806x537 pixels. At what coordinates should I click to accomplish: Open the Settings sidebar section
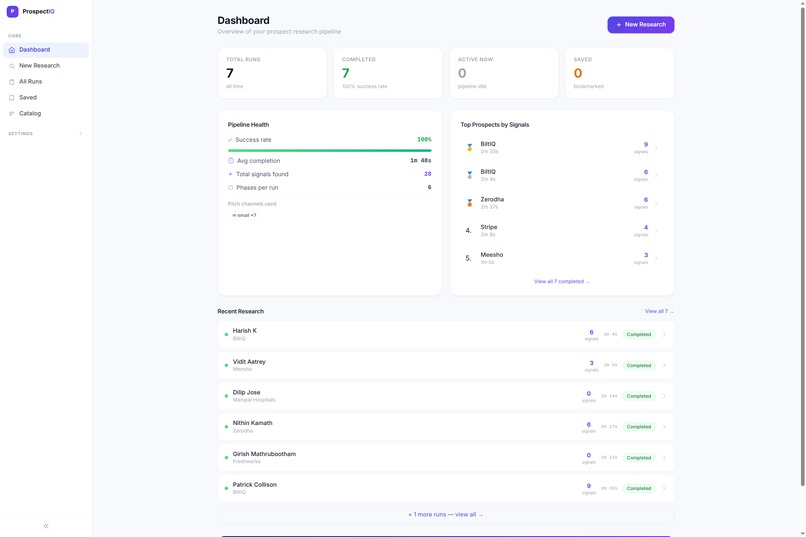46,134
